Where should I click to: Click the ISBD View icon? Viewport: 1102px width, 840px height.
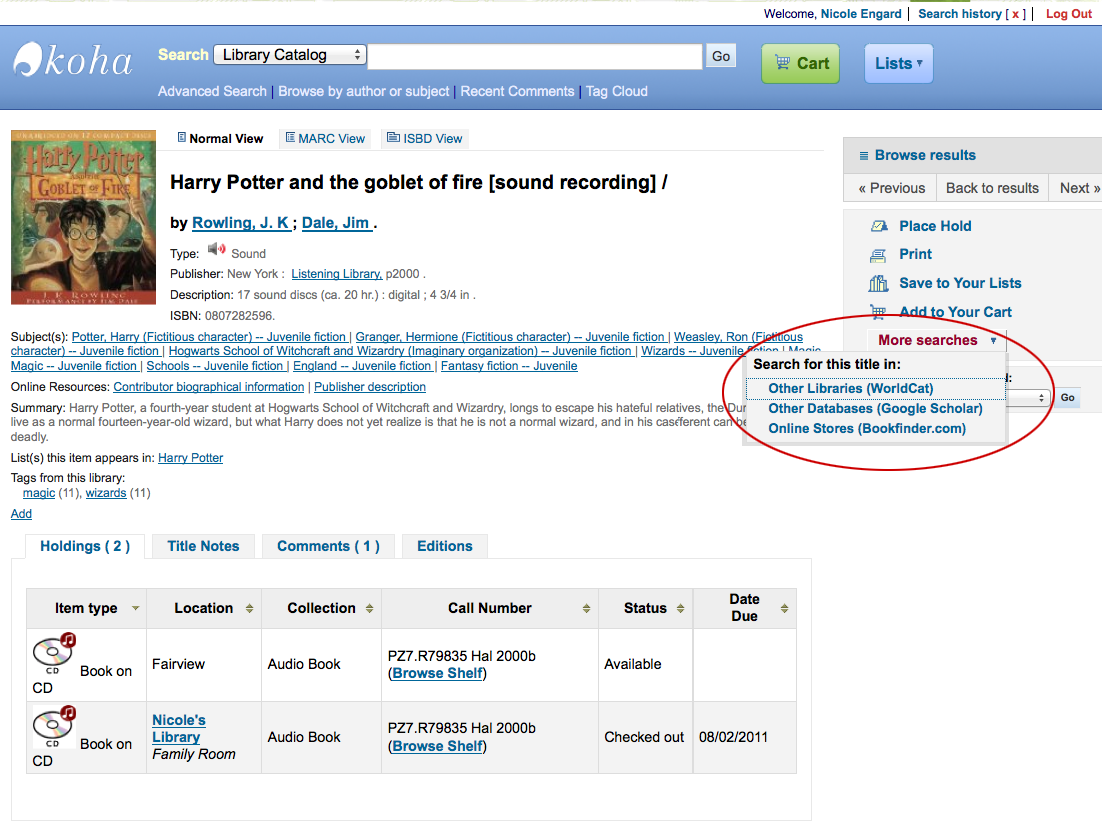pyautogui.click(x=394, y=138)
